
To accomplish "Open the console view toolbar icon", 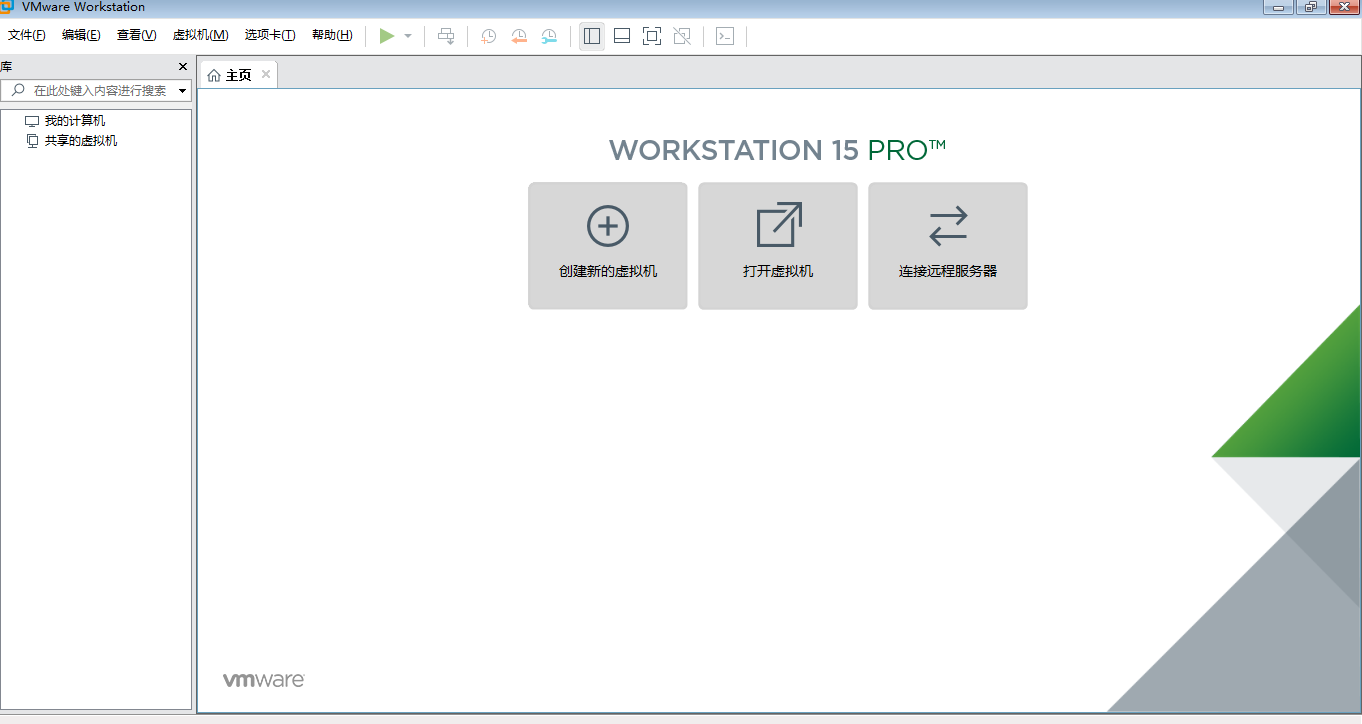I will click(x=725, y=36).
